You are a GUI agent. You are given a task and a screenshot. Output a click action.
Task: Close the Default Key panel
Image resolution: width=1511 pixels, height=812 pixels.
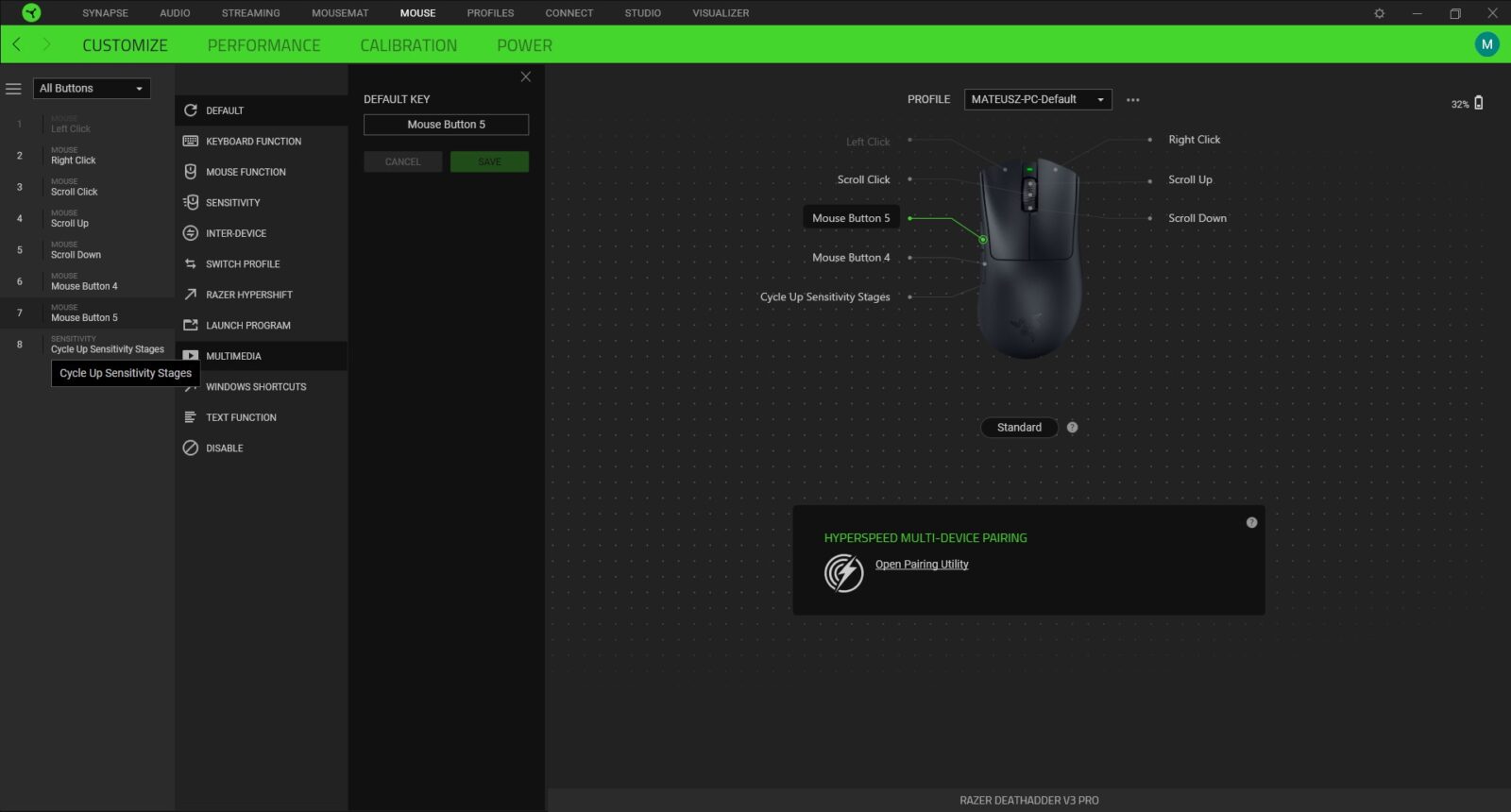[526, 77]
